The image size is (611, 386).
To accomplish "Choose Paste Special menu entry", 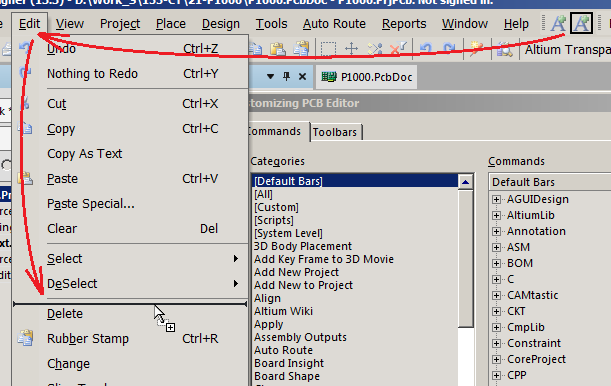I will point(130,203).
